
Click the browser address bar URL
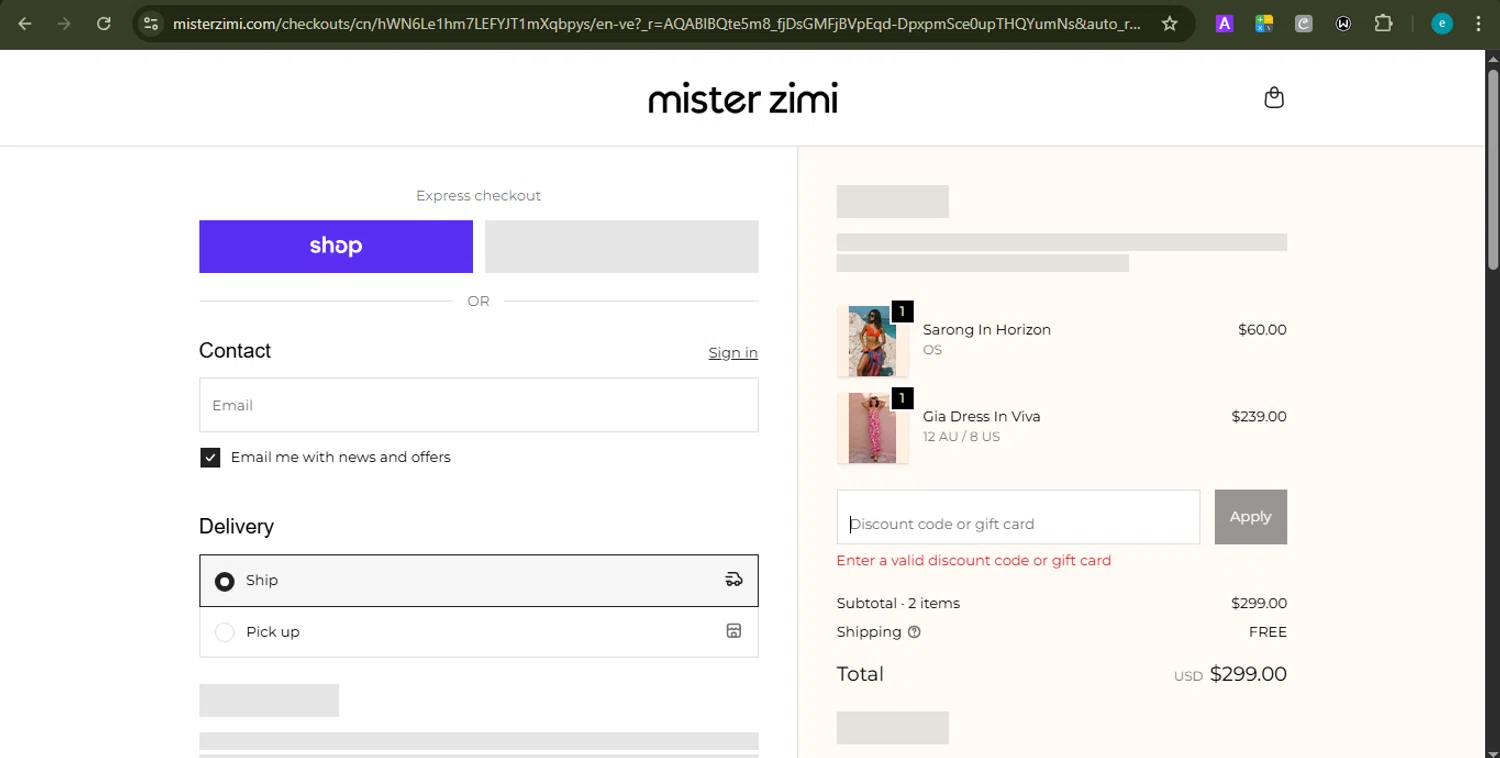pyautogui.click(x=656, y=24)
